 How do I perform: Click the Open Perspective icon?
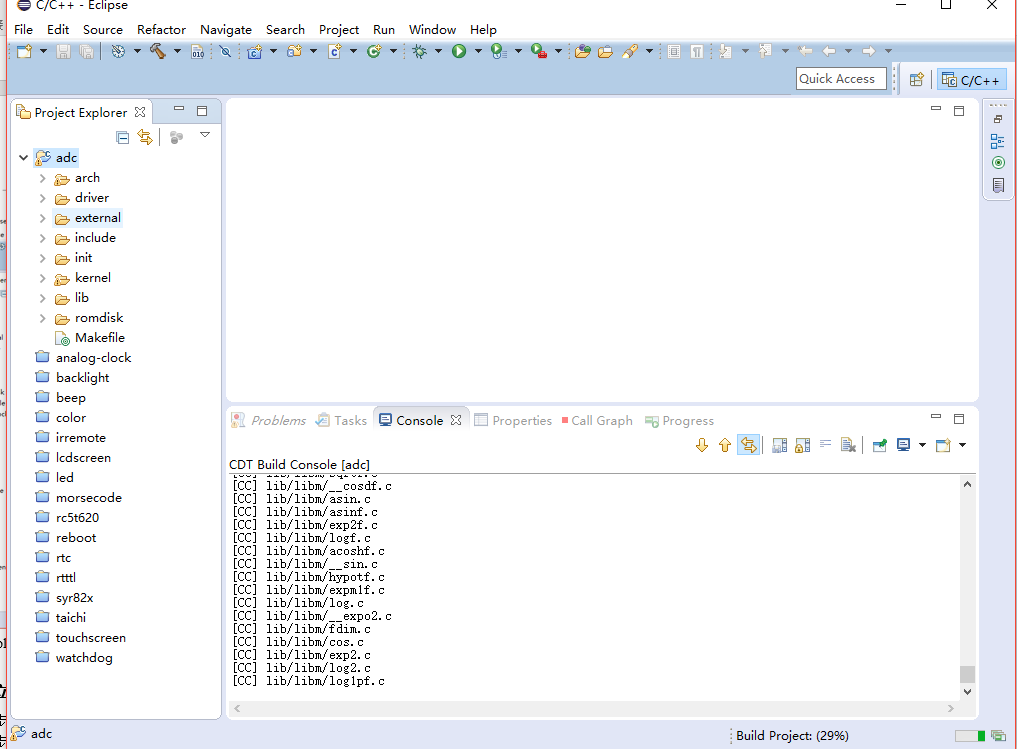tap(916, 79)
